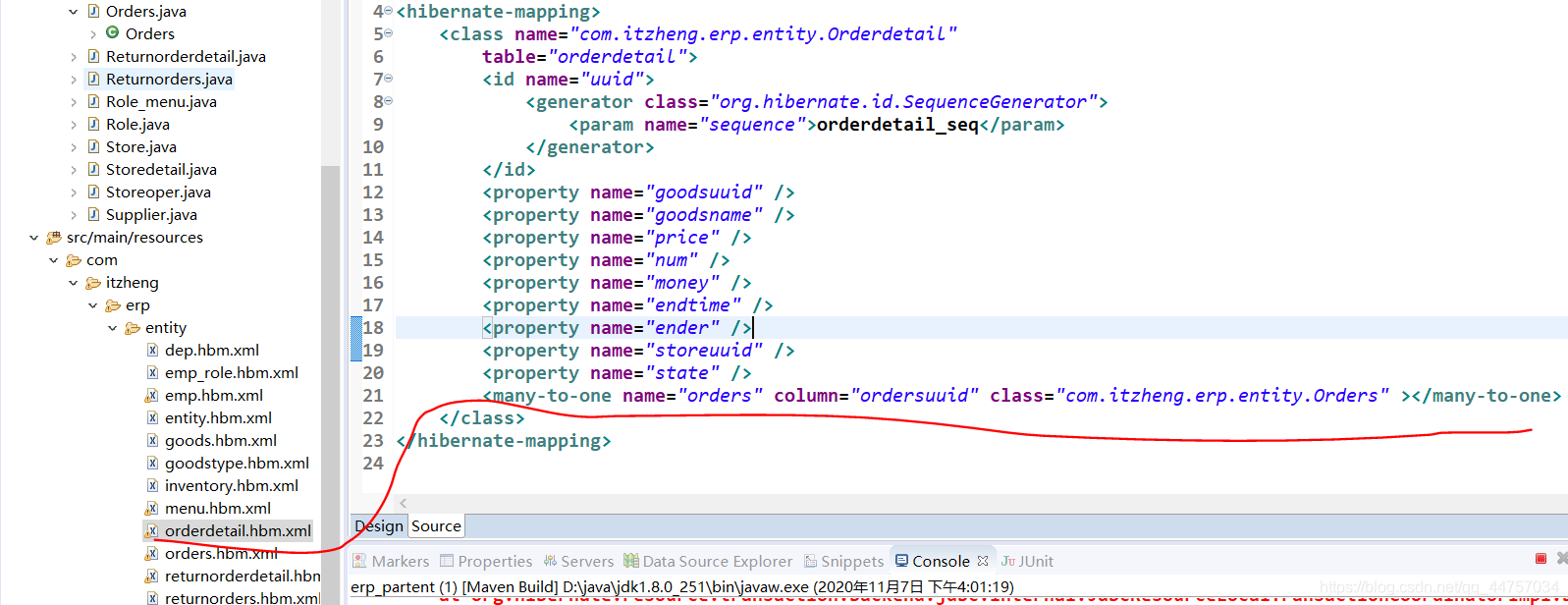Screen dimensions: 1568x605
Task: Collapse the com package folder
Action: point(54,260)
